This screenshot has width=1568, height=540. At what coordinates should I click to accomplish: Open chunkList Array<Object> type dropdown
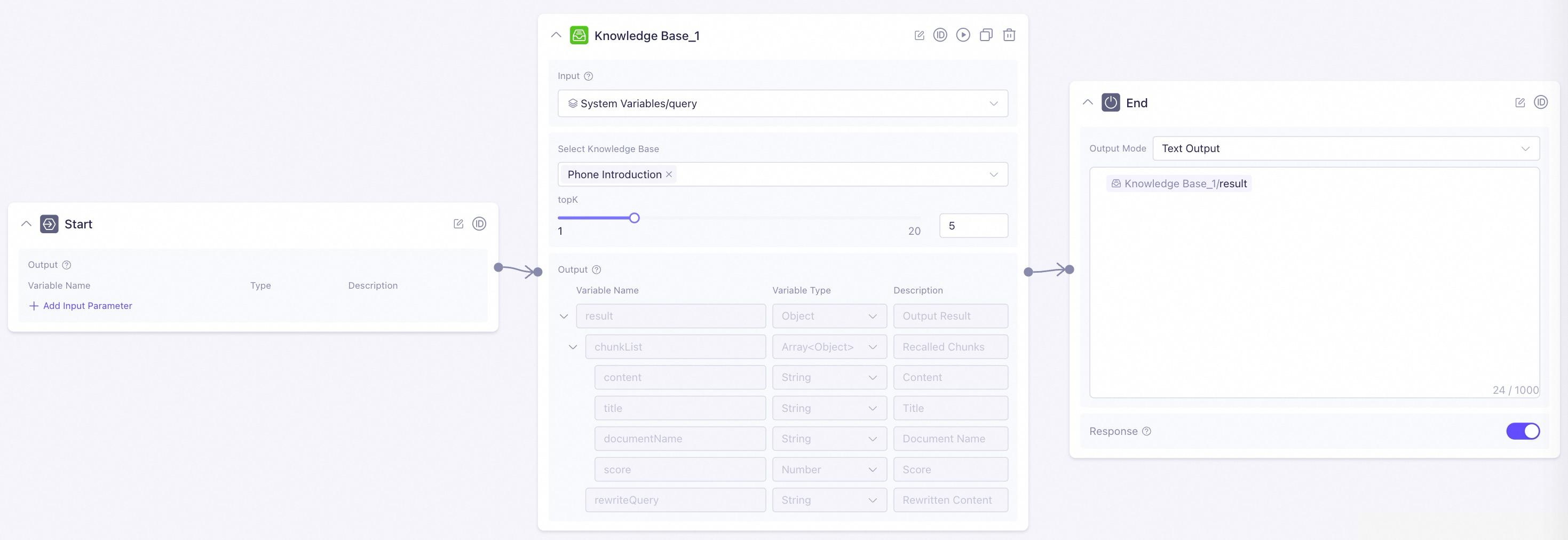pos(830,347)
